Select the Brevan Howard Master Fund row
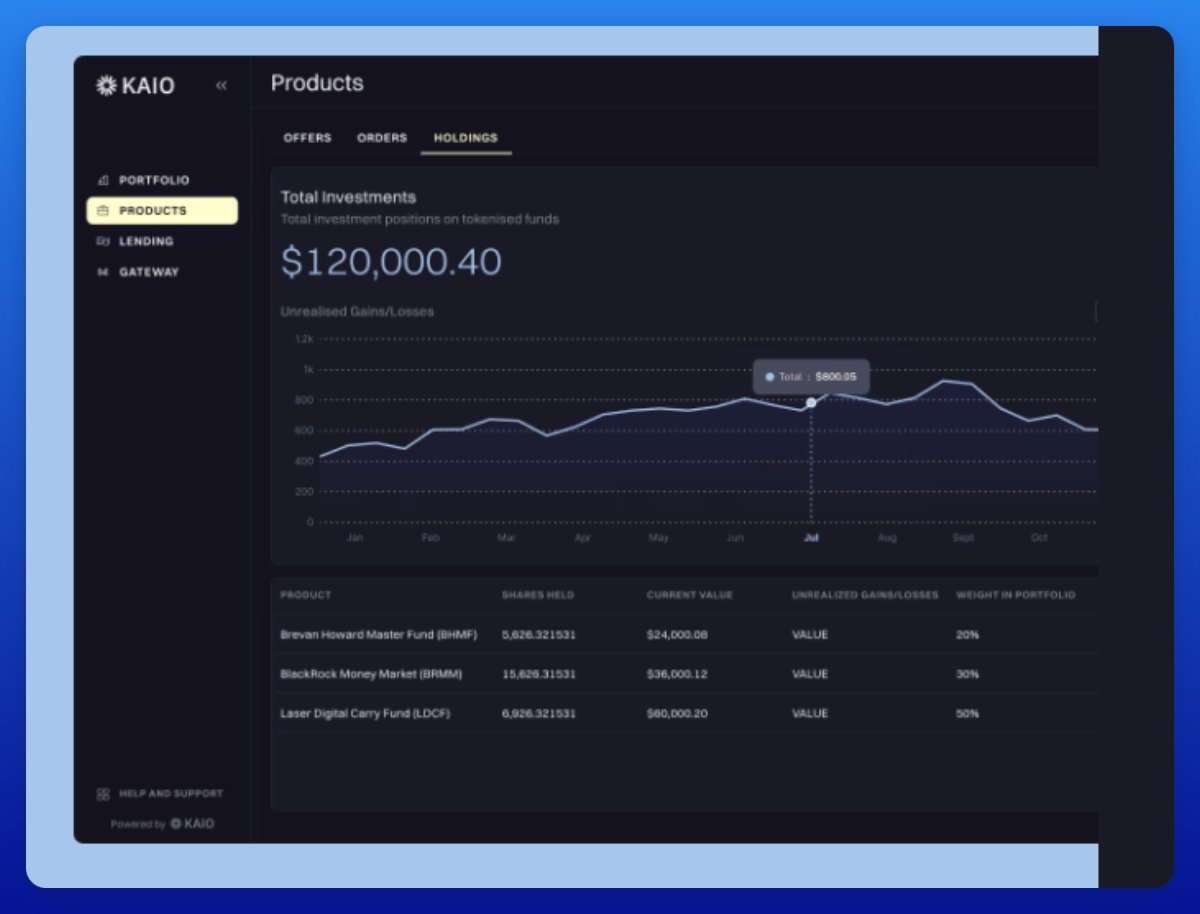This screenshot has width=1200, height=914. click(379, 635)
